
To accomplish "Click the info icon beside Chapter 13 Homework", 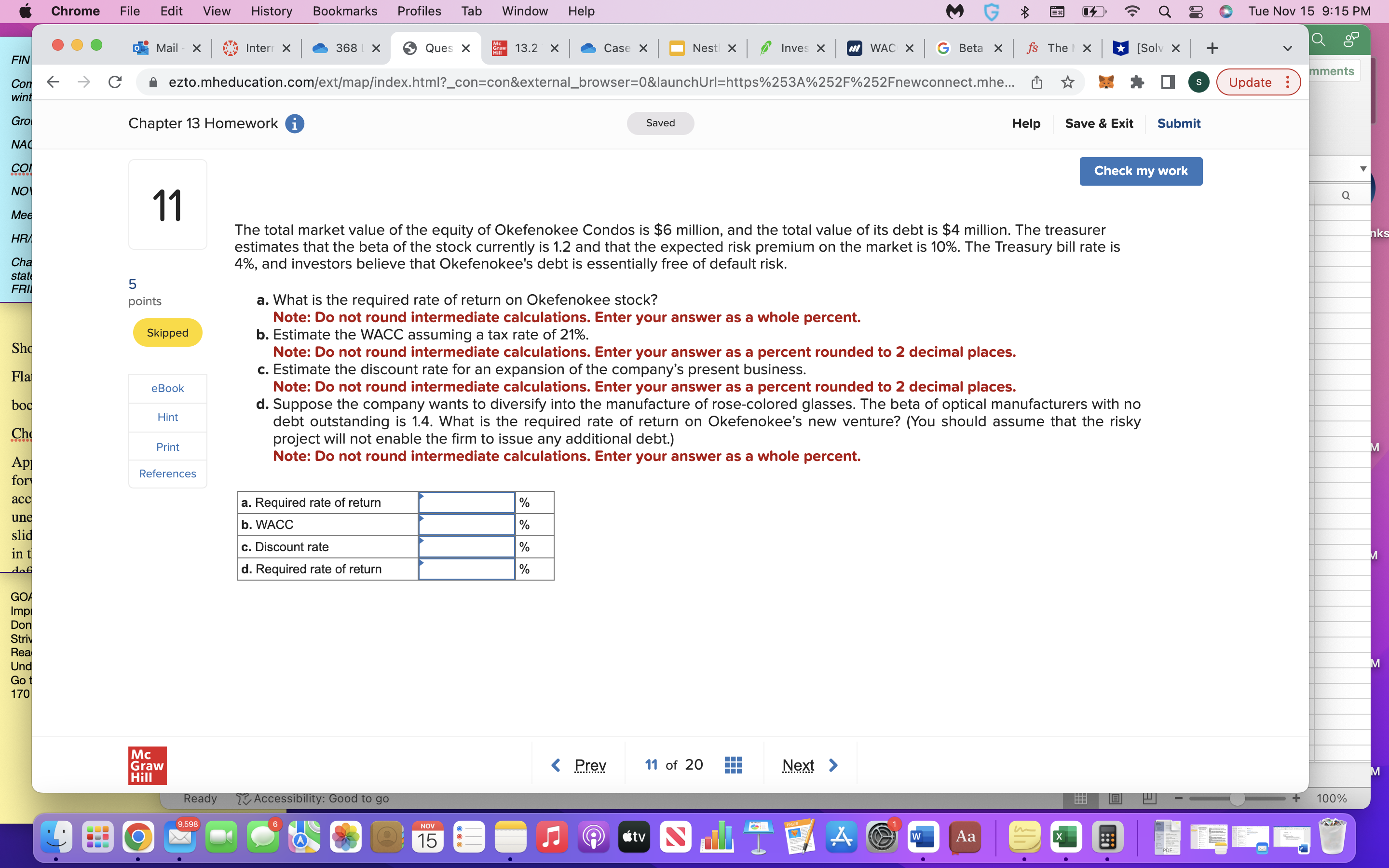I will coord(295,123).
